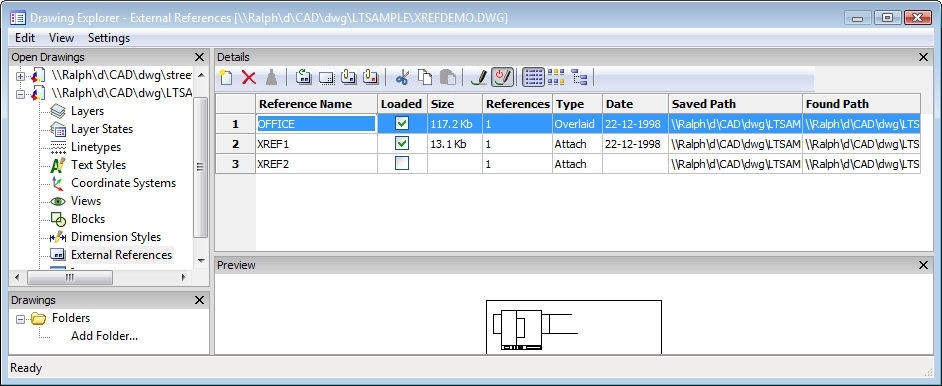Image resolution: width=942 pixels, height=386 pixels.
Task: Collapse the LTSAMPLE drawing tree node
Action: click(20, 94)
